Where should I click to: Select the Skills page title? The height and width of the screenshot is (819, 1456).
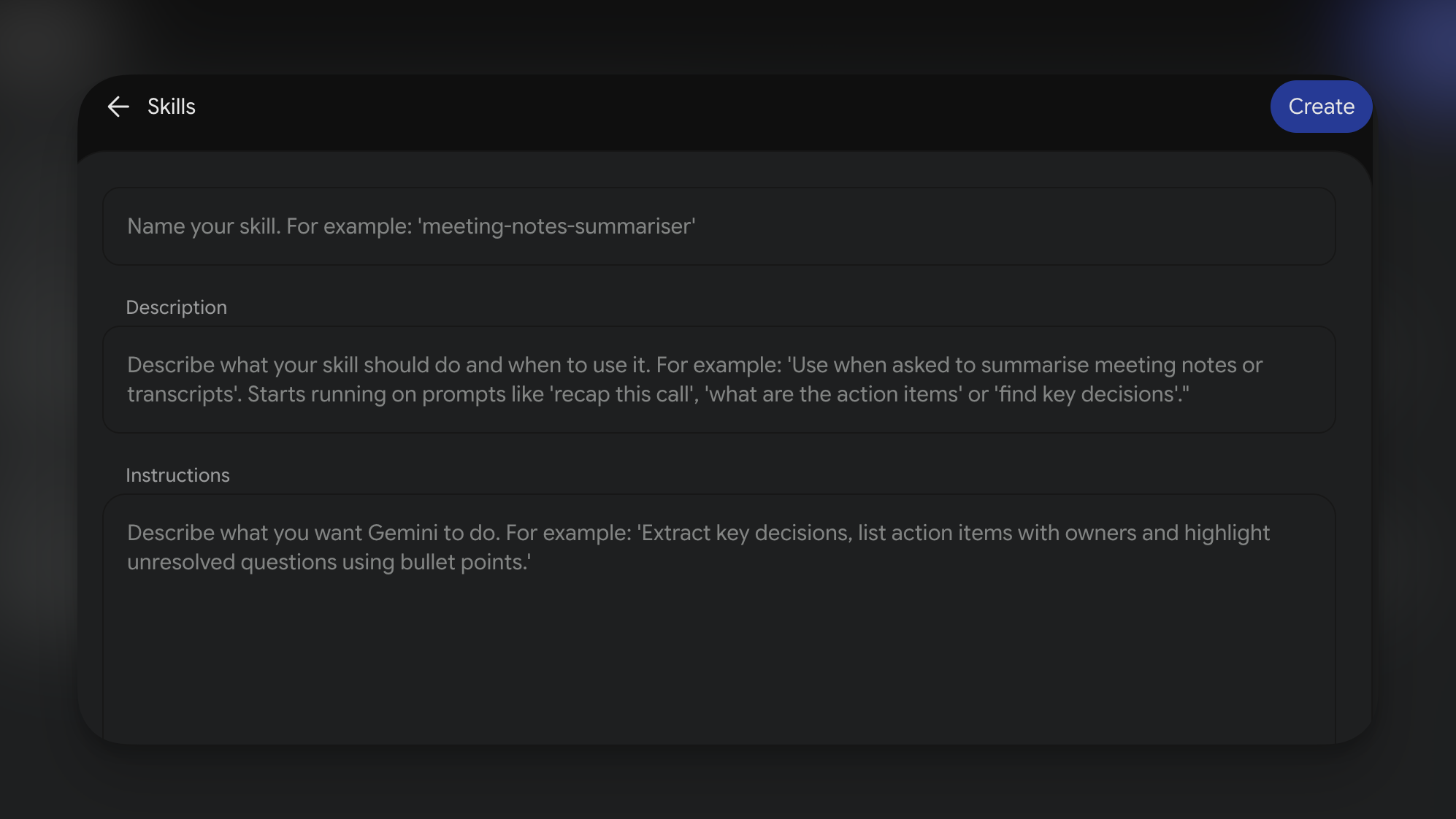click(172, 107)
